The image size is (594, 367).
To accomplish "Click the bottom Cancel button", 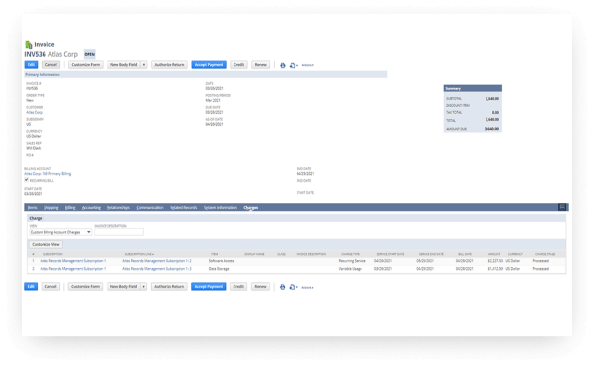I will 50,287.
